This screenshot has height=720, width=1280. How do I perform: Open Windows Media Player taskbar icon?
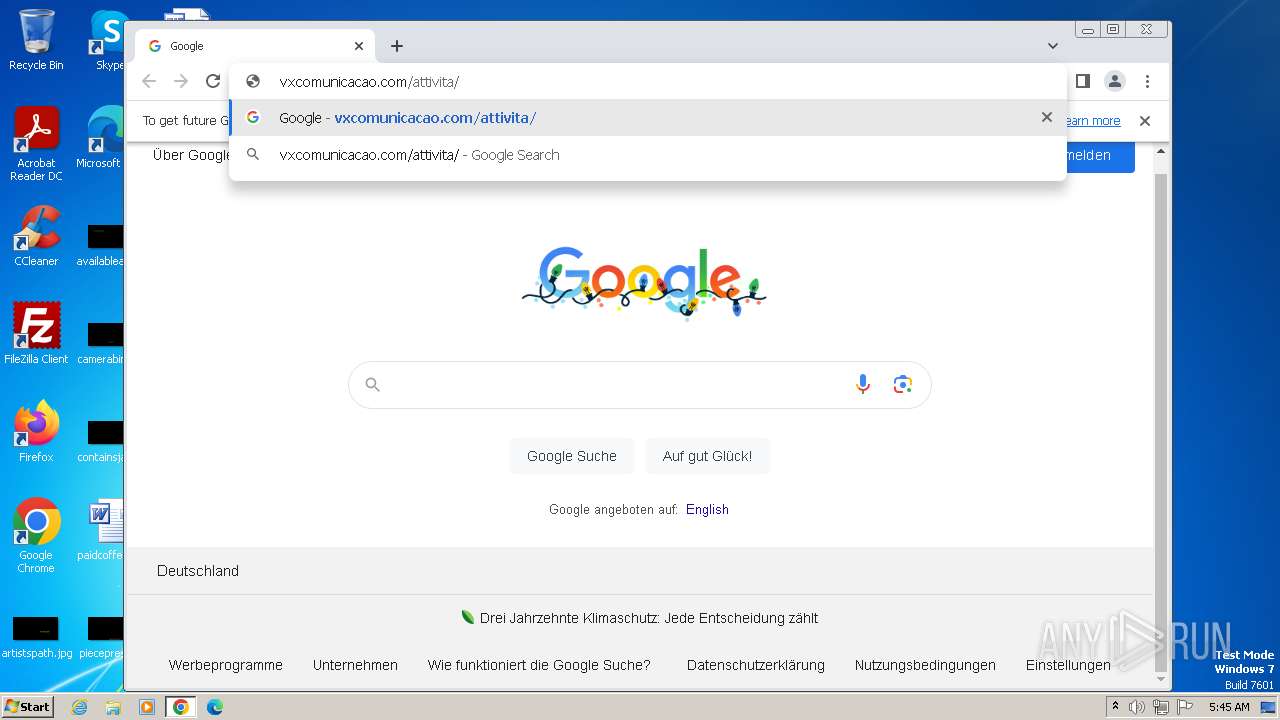coord(147,707)
